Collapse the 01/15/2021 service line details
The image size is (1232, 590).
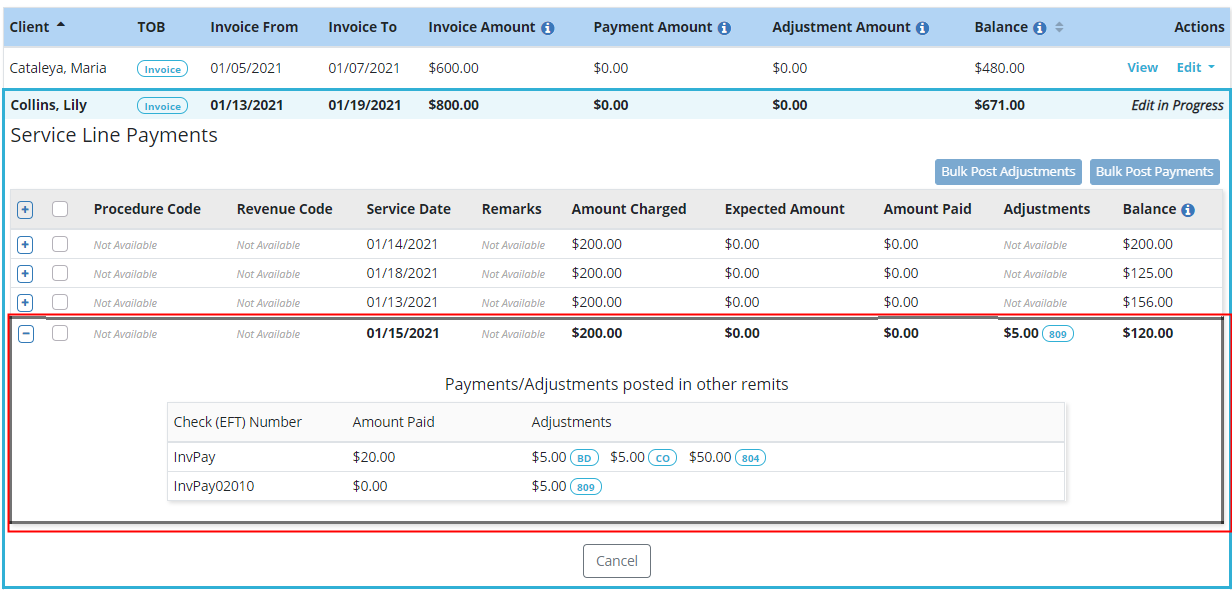pos(26,334)
